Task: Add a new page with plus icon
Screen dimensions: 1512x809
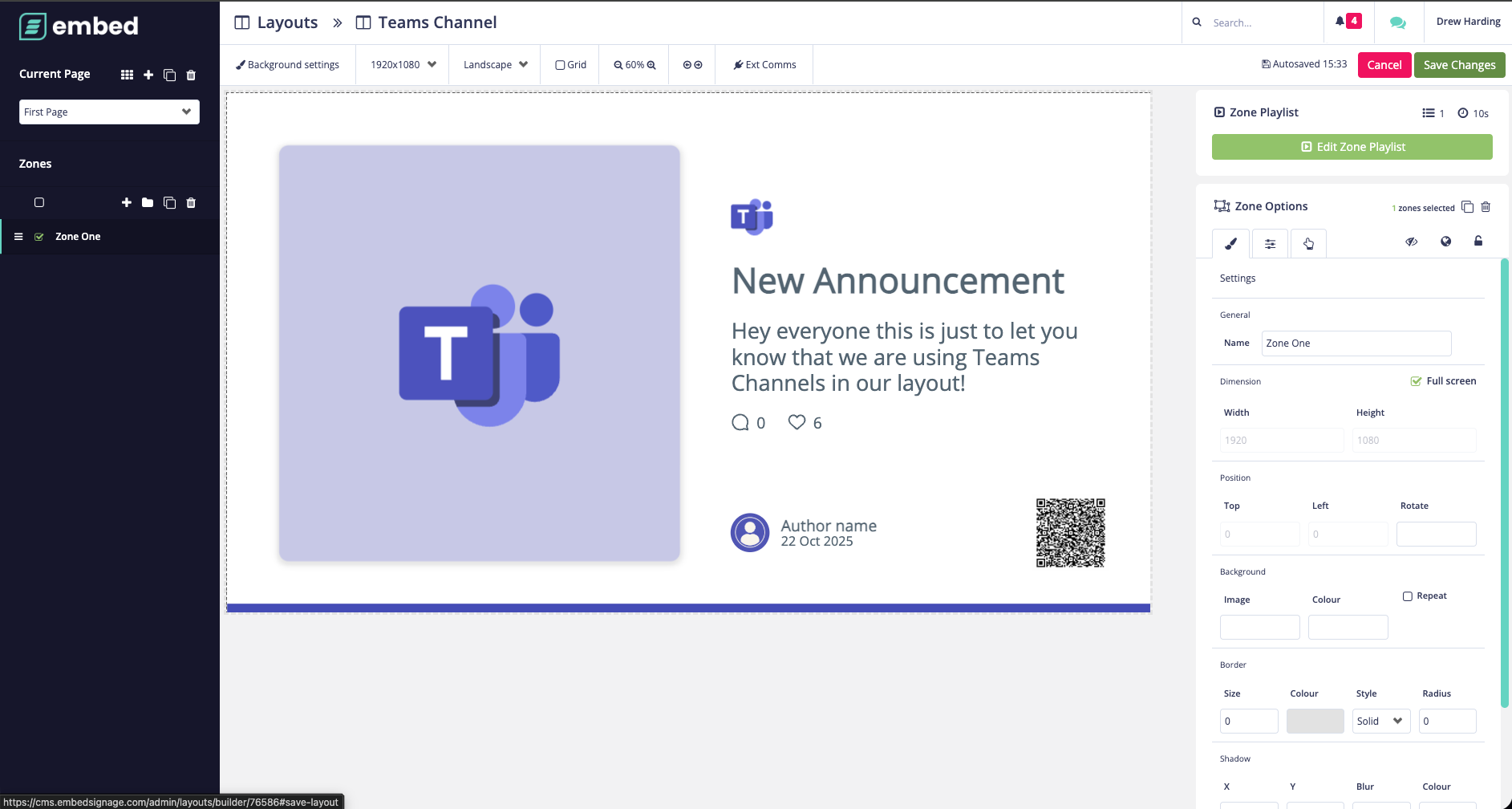Action: click(148, 75)
